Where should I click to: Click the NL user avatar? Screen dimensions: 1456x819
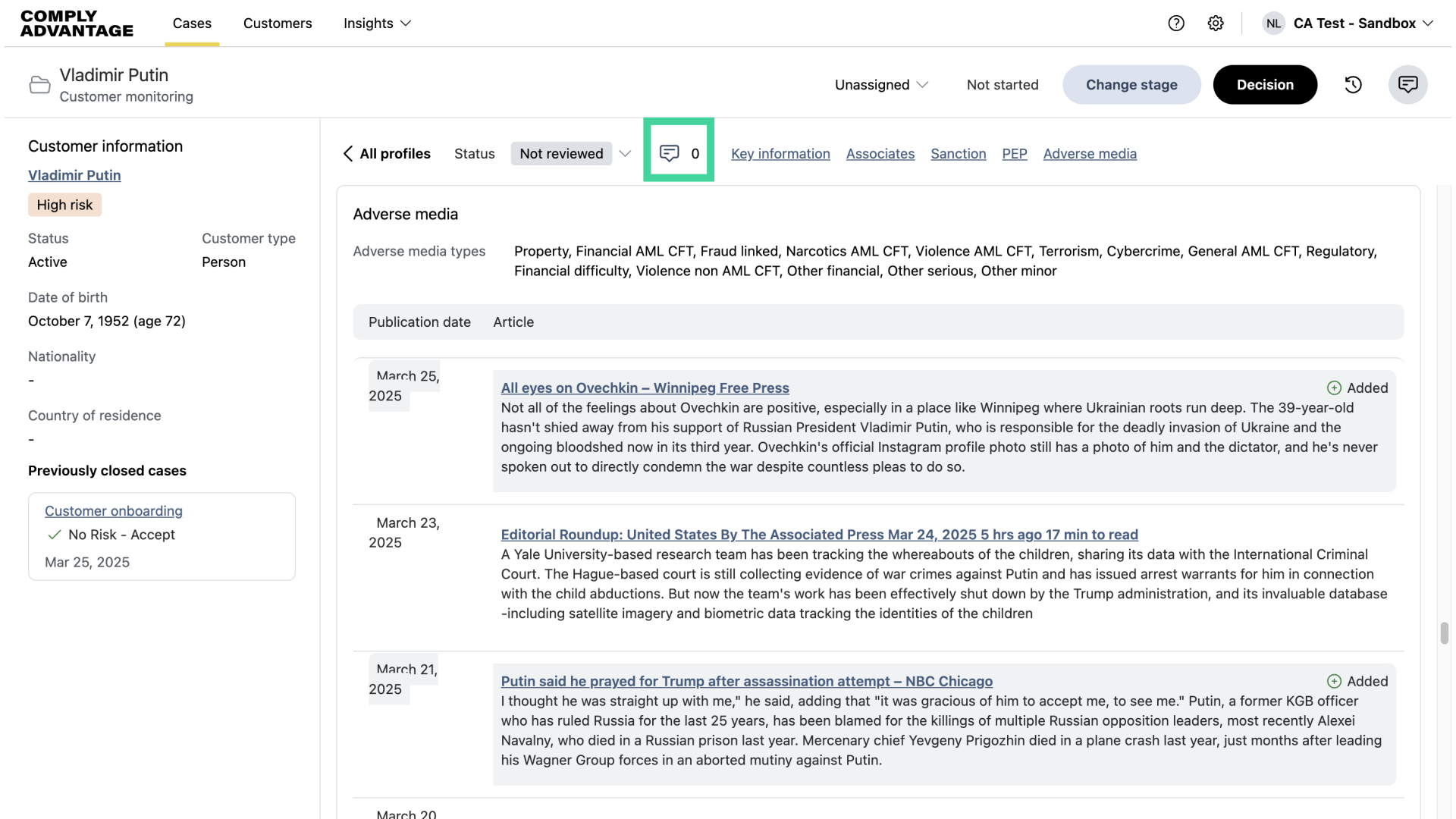pyautogui.click(x=1273, y=24)
